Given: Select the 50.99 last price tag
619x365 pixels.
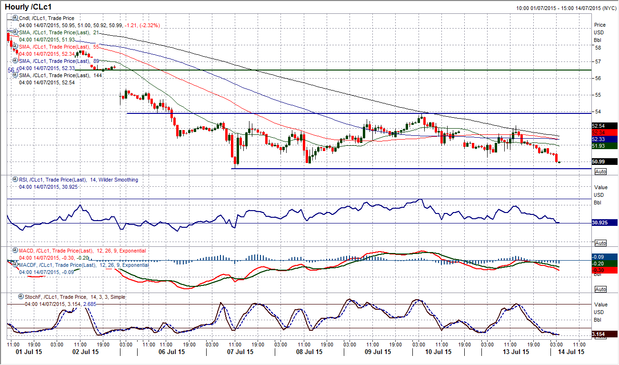Looking at the screenshot, I should [604, 161].
